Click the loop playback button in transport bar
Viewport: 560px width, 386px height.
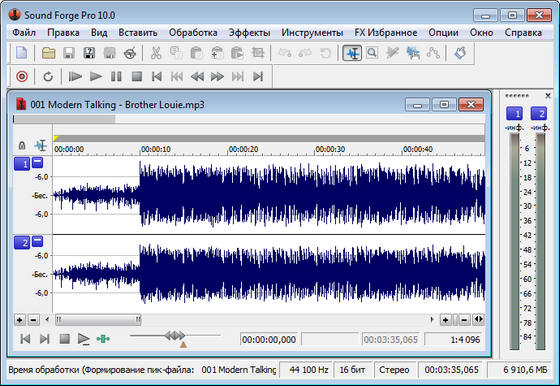pos(48,76)
